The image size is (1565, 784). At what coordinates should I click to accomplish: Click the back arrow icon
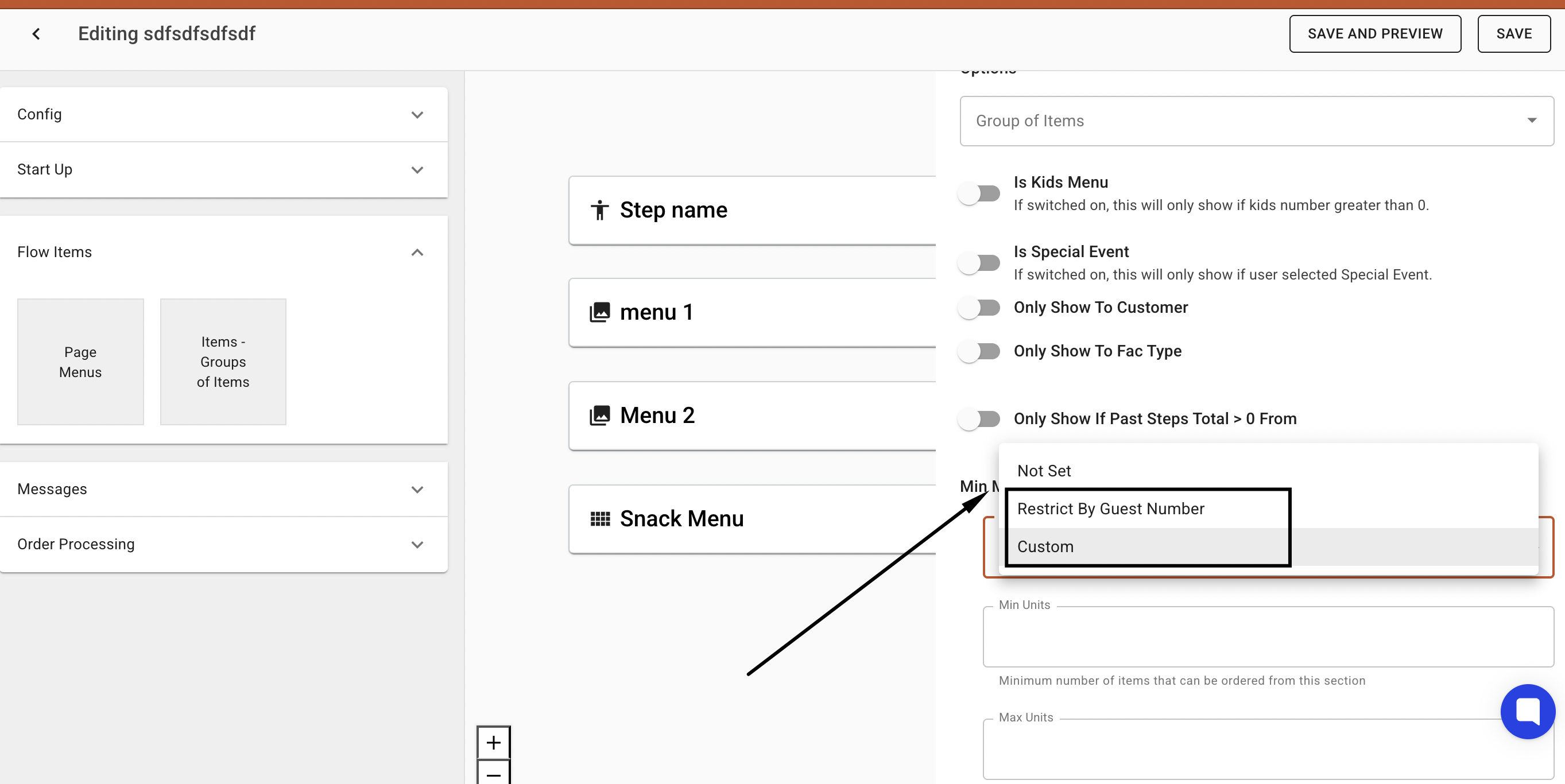click(36, 34)
